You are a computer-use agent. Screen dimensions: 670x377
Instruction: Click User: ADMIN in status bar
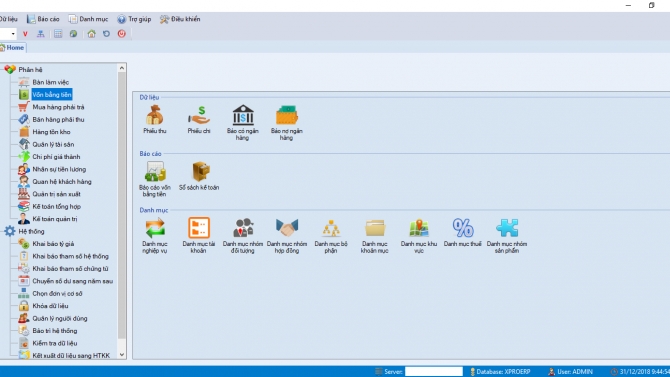coord(570,371)
